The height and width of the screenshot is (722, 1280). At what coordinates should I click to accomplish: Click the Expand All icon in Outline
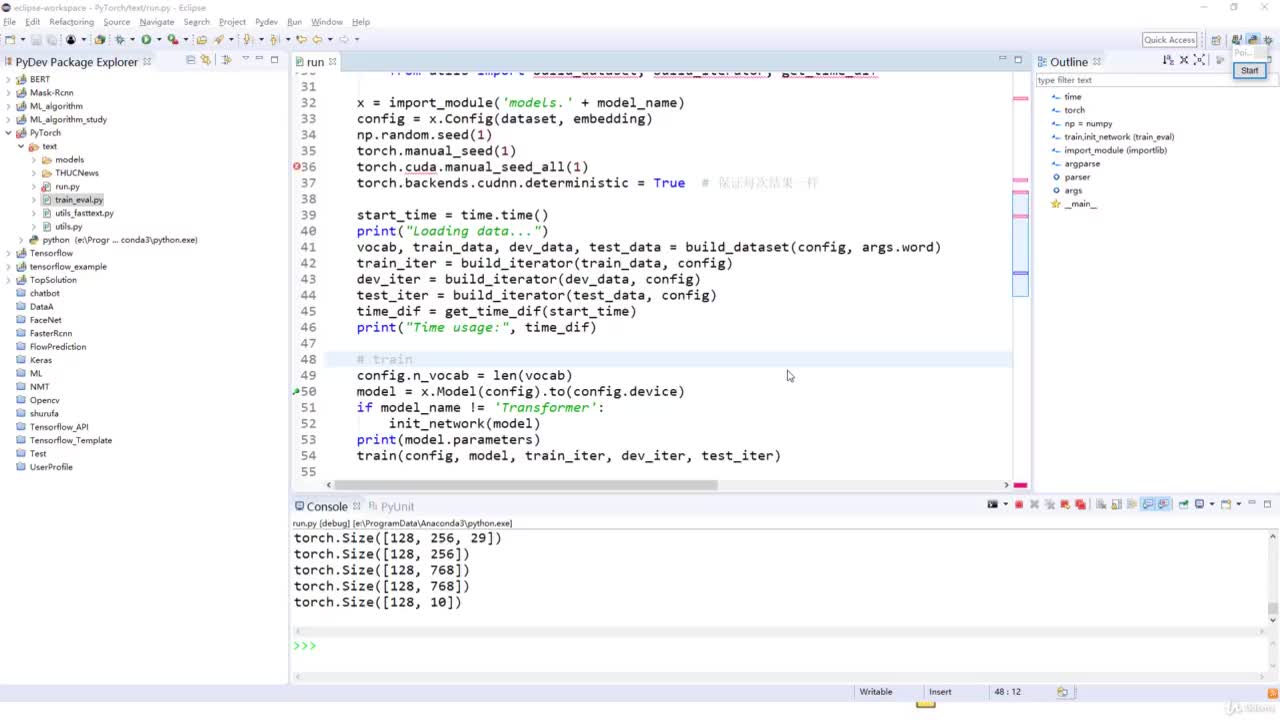(1199, 60)
